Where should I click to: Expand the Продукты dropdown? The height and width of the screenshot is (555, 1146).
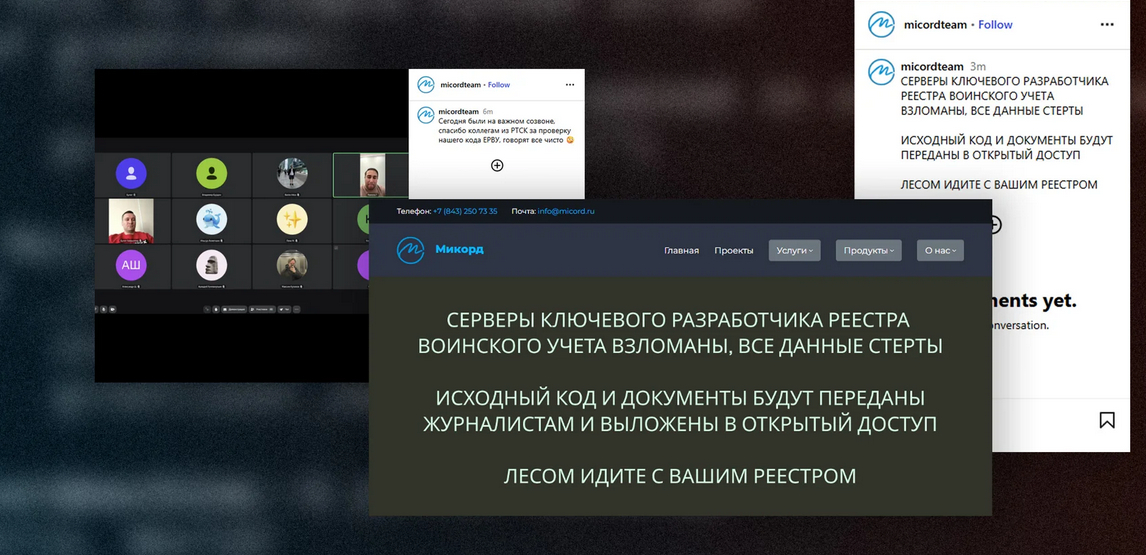coord(868,250)
